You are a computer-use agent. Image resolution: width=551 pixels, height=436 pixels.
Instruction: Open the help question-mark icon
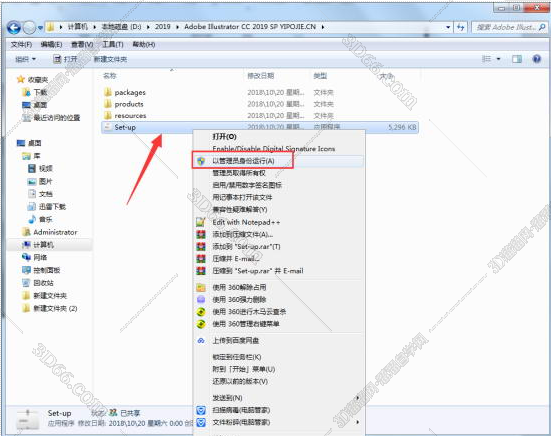(x=537, y=59)
